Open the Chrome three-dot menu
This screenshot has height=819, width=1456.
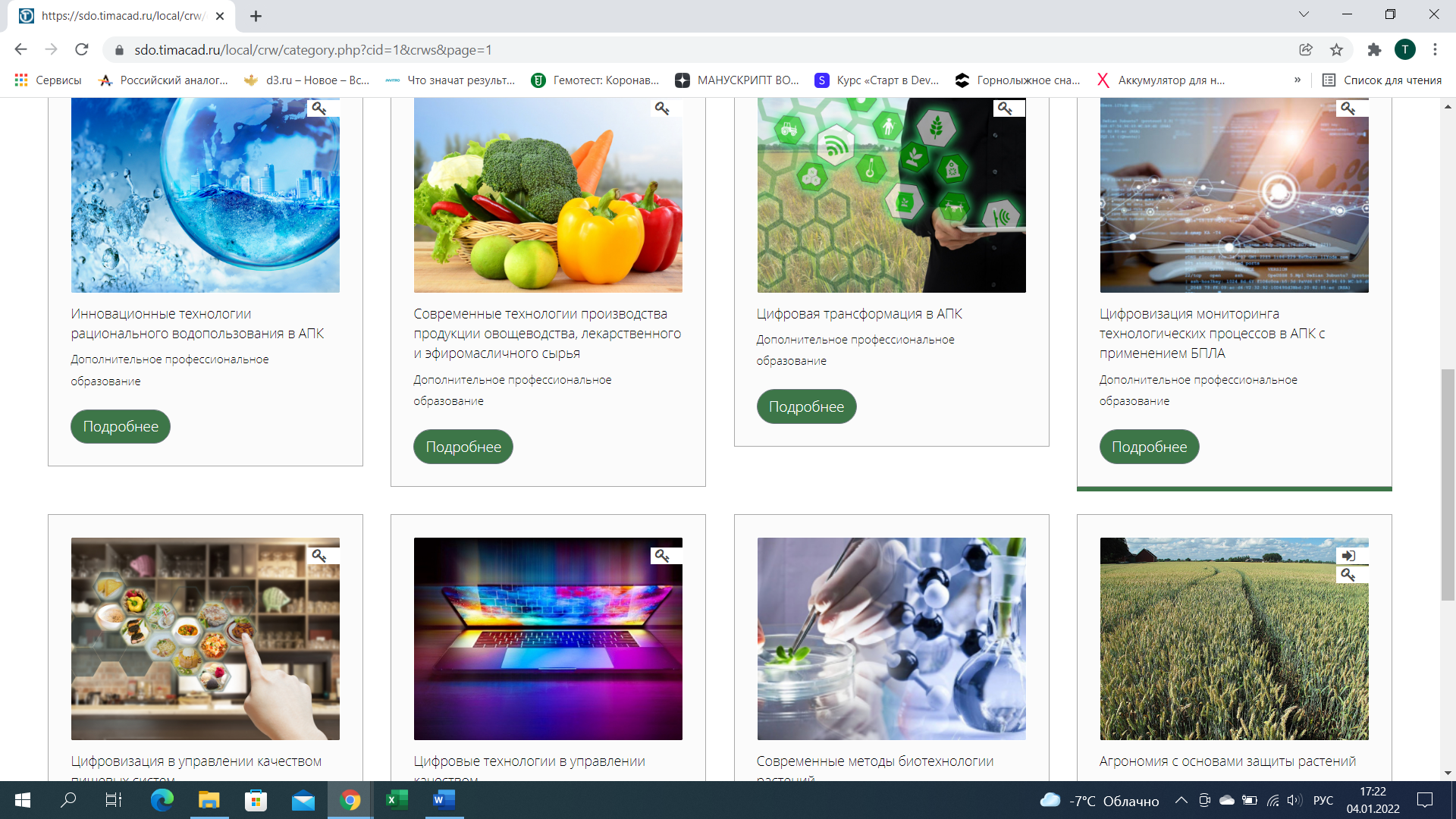click(x=1435, y=50)
